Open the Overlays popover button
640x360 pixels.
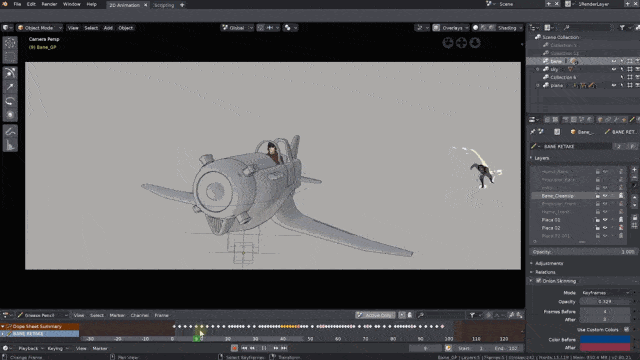click(x=451, y=28)
